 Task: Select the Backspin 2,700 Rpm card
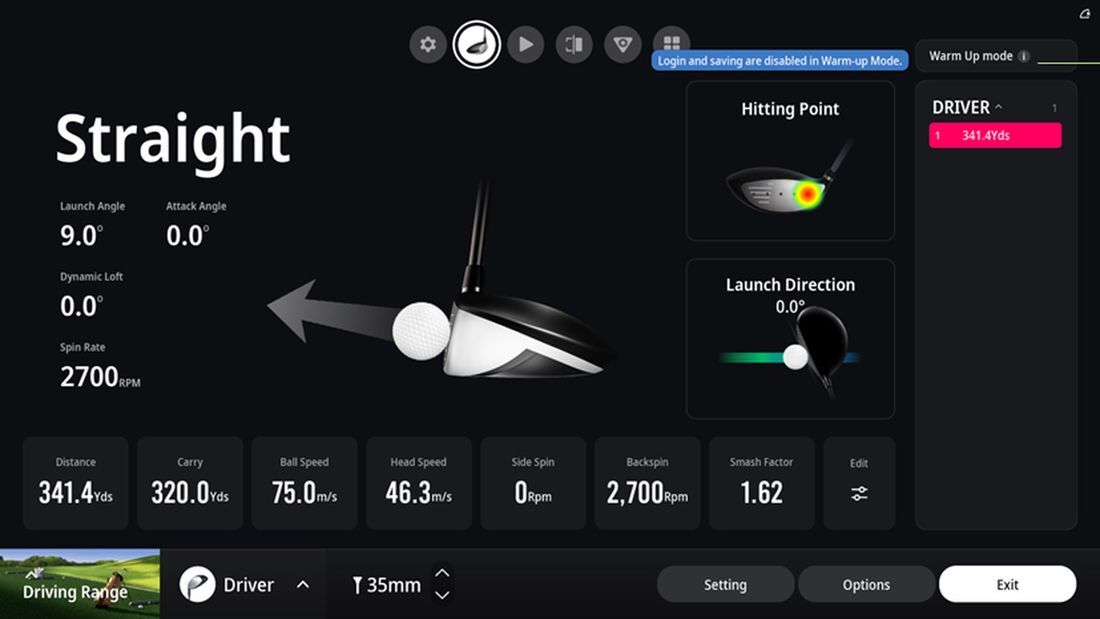click(x=648, y=483)
